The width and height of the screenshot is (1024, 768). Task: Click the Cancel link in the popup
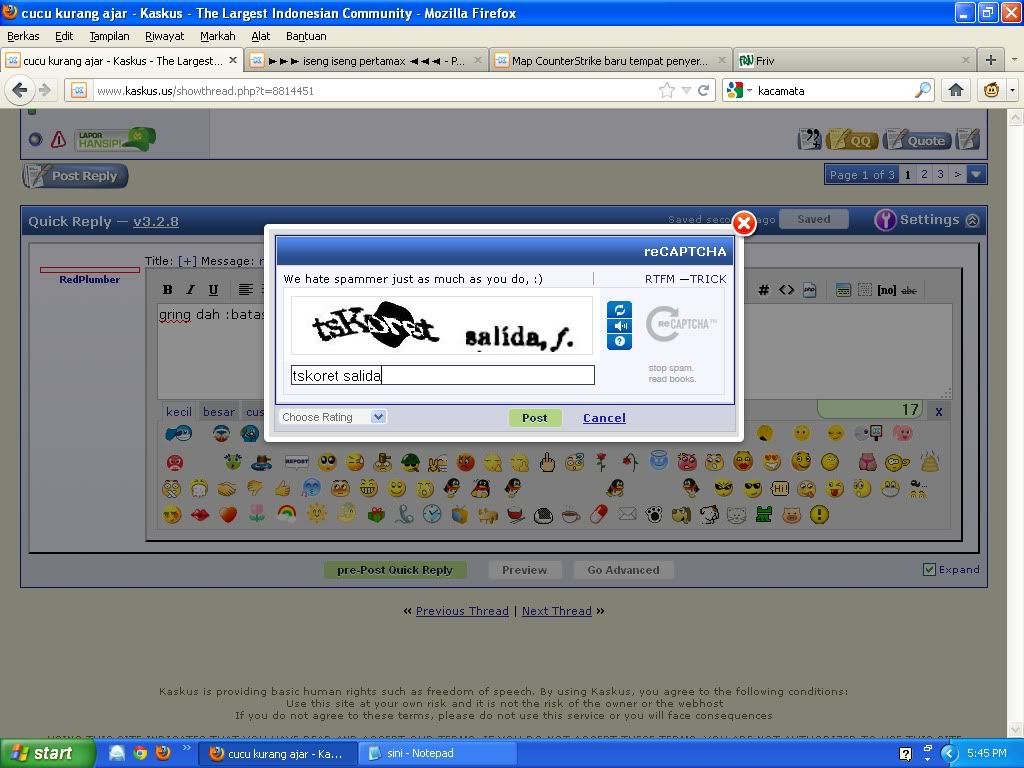[x=604, y=418]
